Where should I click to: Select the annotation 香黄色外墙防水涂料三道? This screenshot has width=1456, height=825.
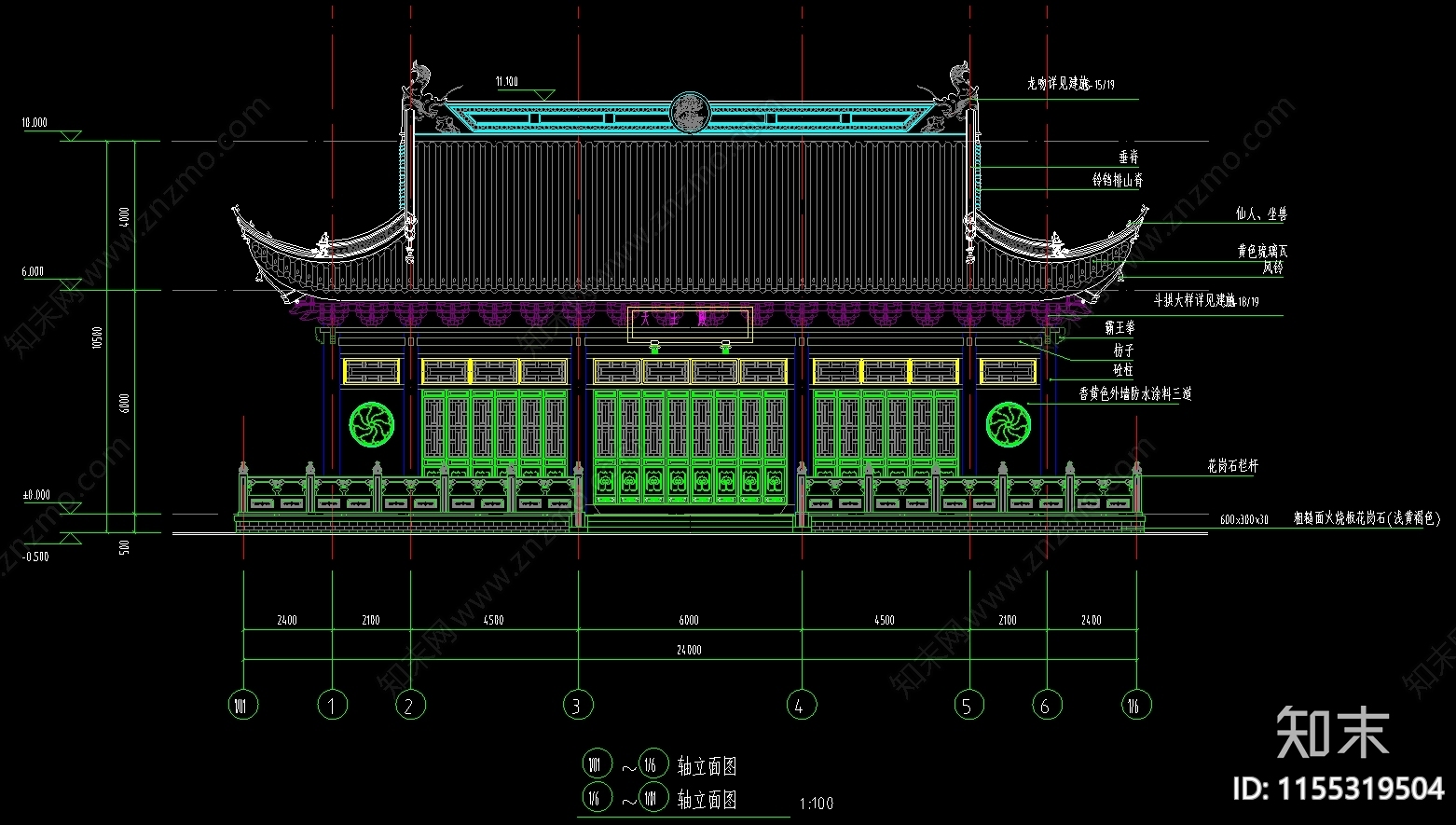[1135, 394]
